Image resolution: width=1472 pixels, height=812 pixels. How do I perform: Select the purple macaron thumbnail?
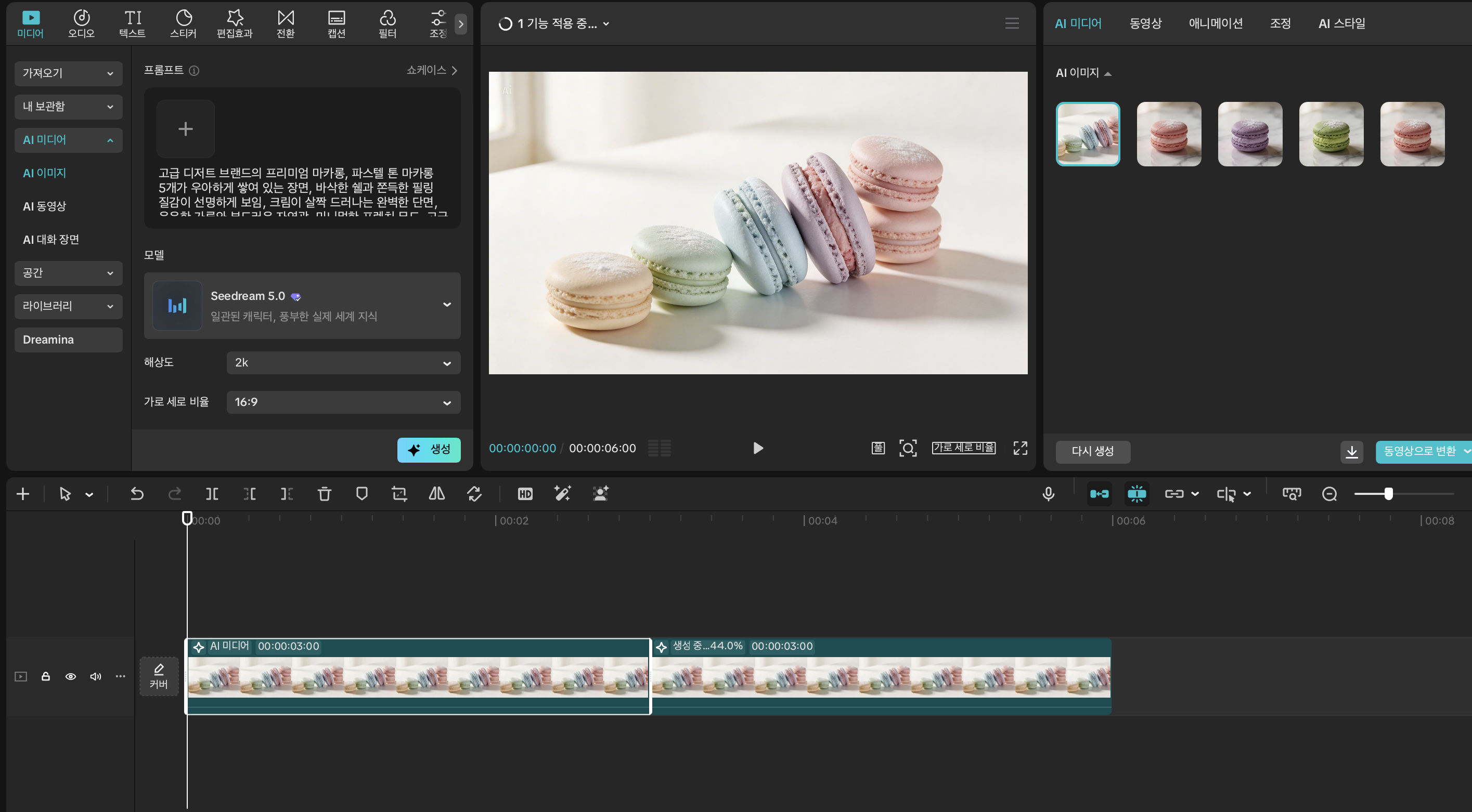click(x=1250, y=134)
